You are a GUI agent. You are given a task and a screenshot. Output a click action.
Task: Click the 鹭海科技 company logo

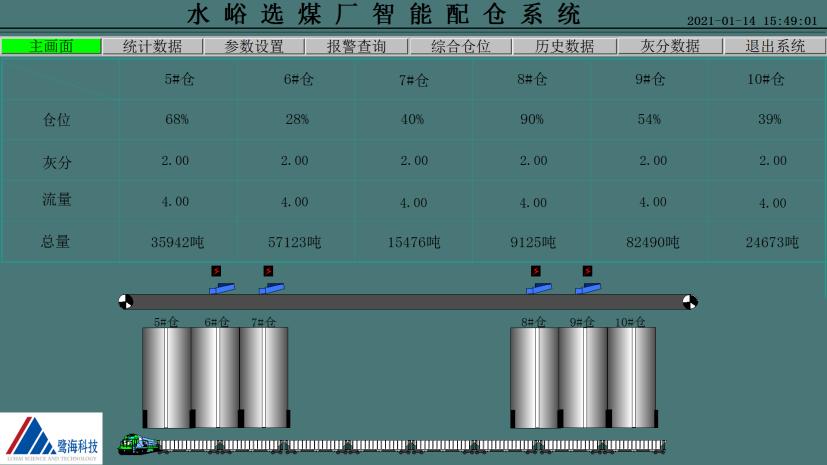(52, 438)
